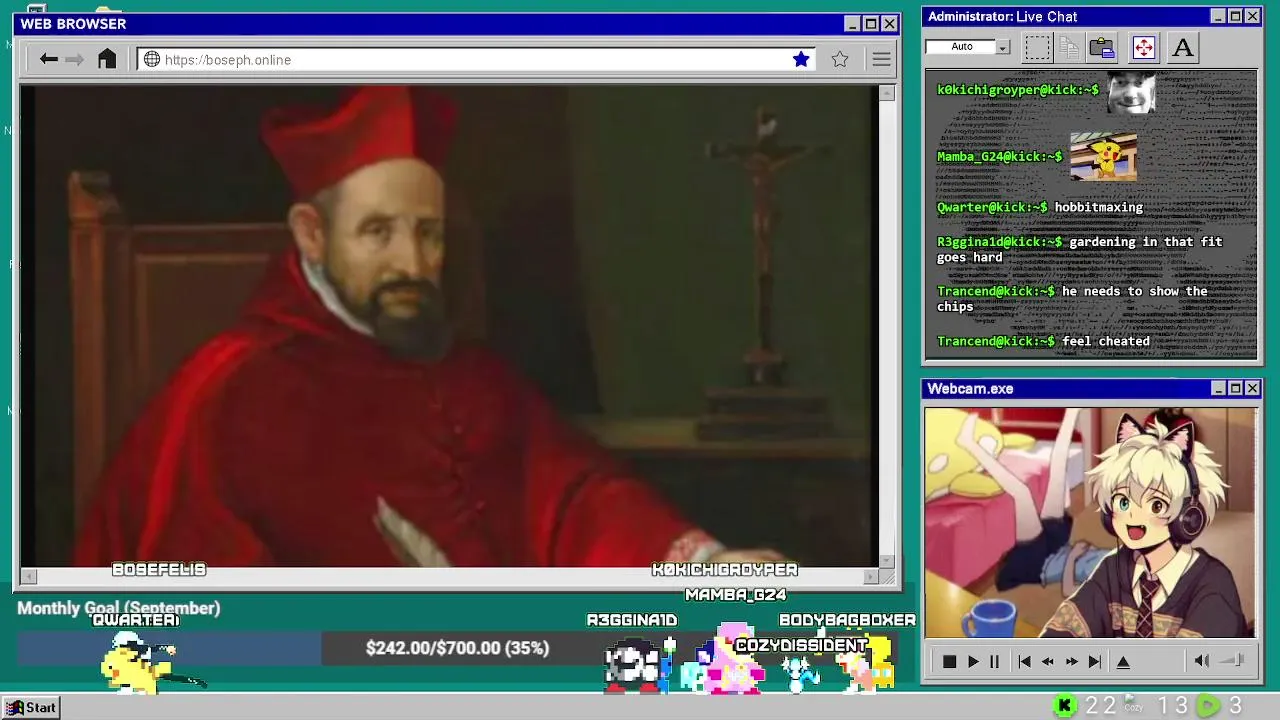Click the browser horizontal scrollbar right arrow
Screen dimensions: 1280x720
click(871, 576)
